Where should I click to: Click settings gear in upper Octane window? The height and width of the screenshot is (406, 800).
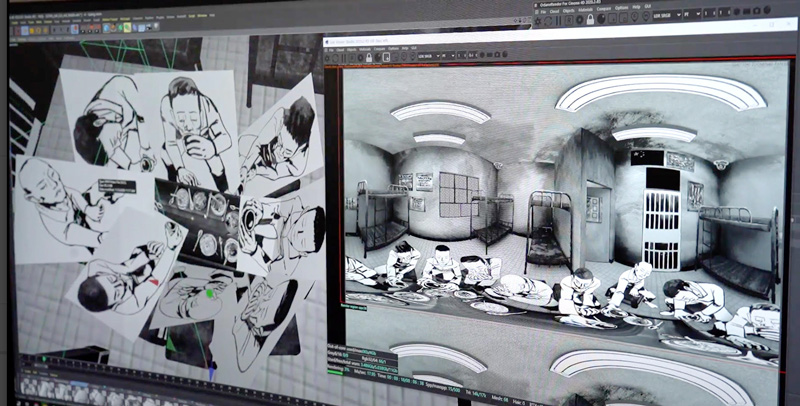coord(537,21)
